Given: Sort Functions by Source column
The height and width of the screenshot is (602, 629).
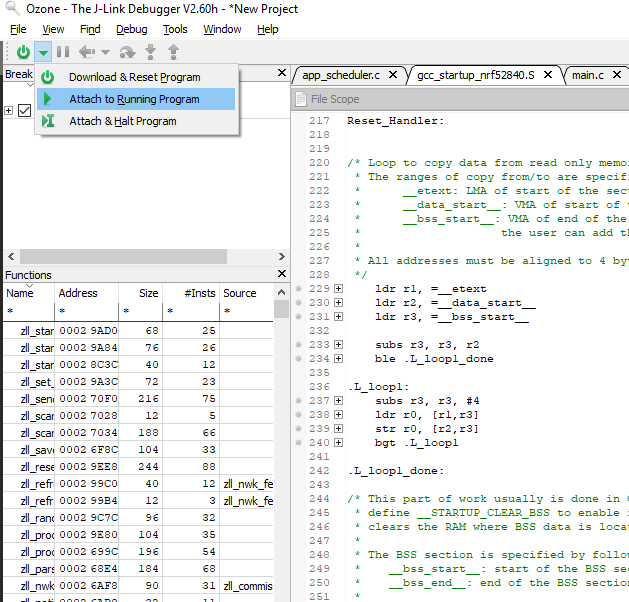Looking at the screenshot, I should [x=246, y=293].
